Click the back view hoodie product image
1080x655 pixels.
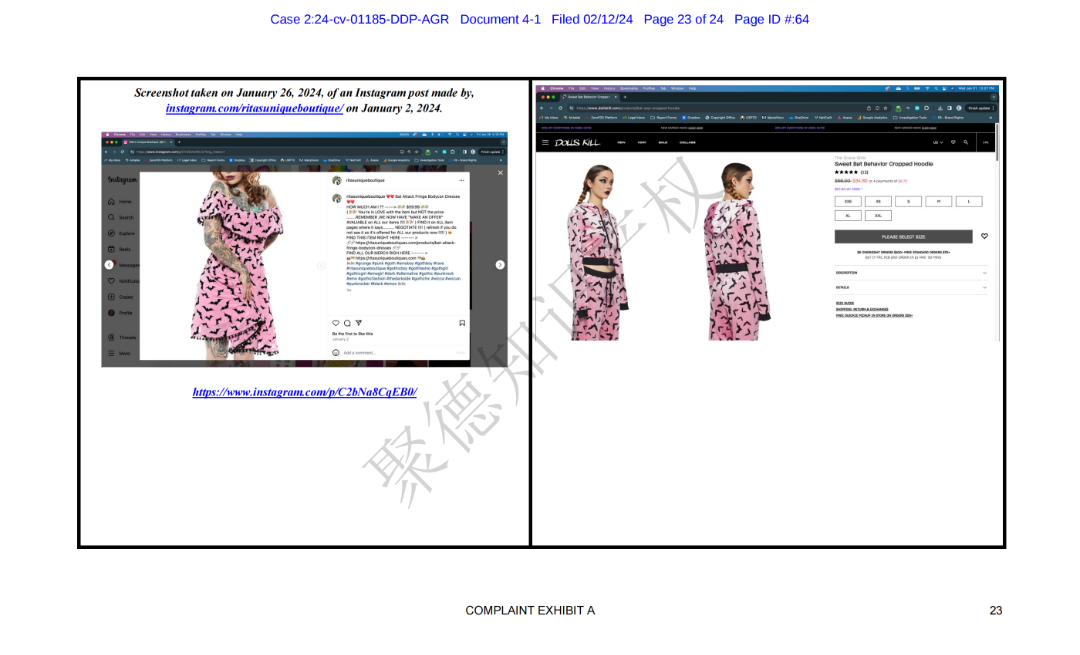[x=737, y=251]
